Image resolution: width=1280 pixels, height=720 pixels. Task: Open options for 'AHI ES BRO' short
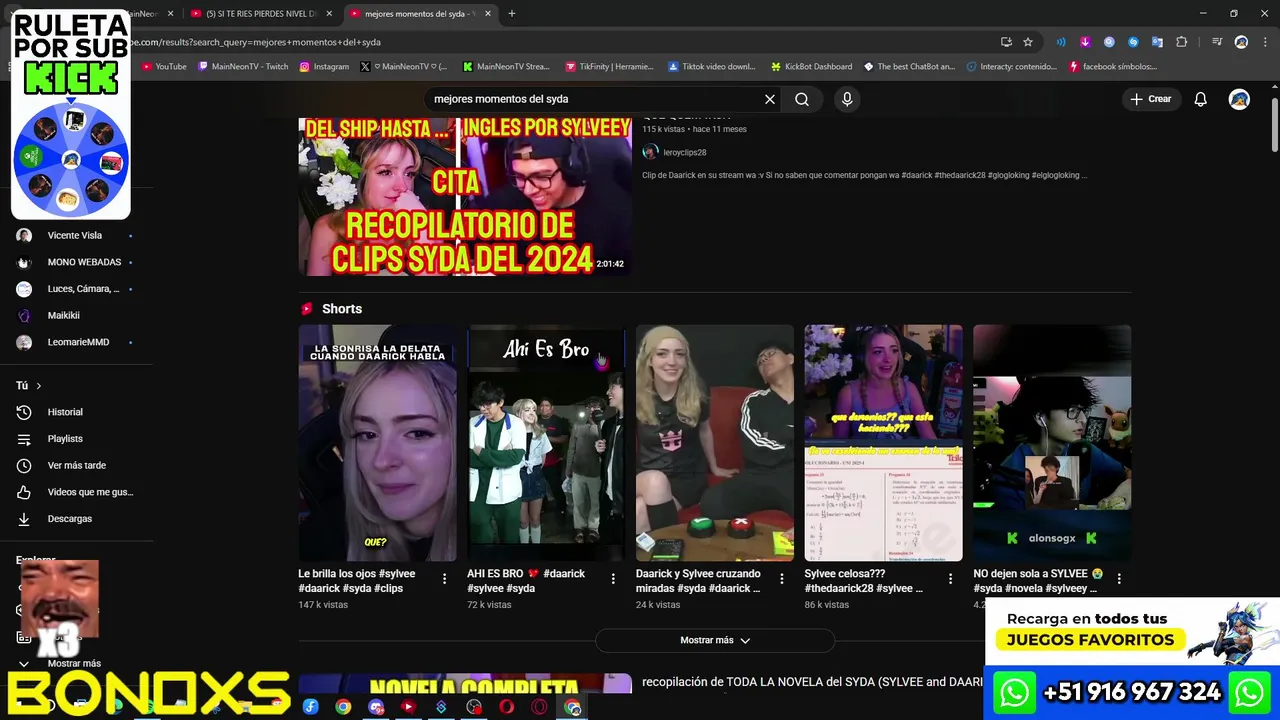(x=613, y=578)
